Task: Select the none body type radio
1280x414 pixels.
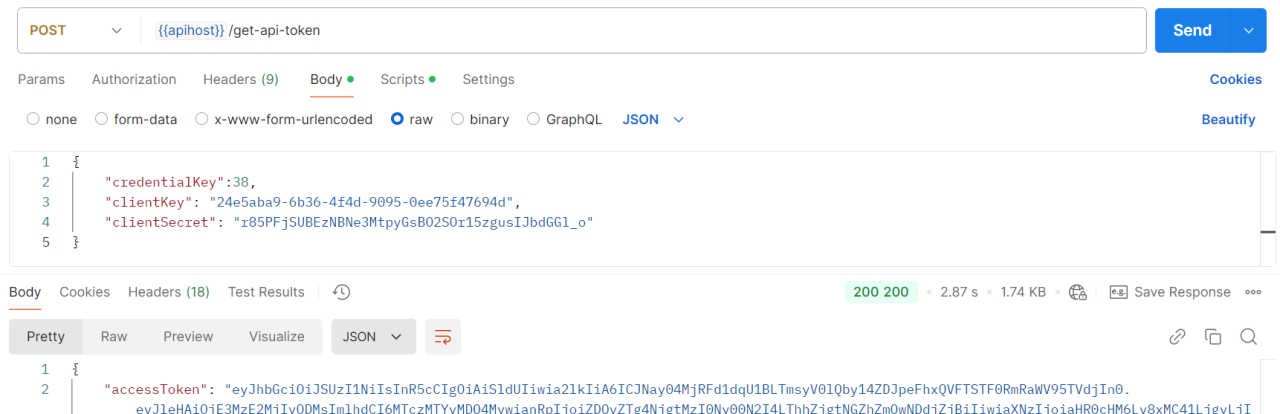Action: coord(33,119)
